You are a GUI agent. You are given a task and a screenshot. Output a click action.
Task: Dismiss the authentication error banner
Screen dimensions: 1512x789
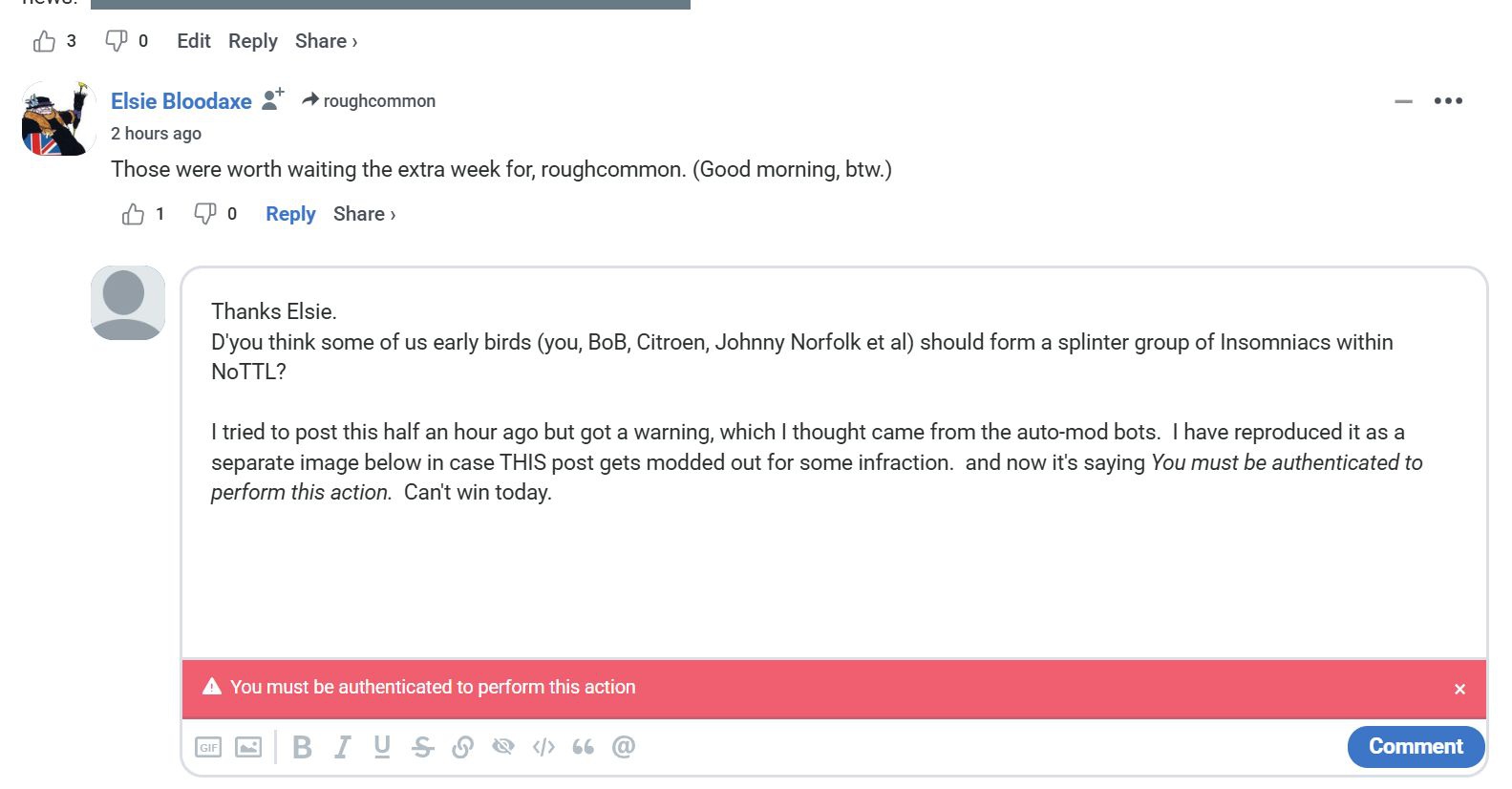(x=1459, y=689)
